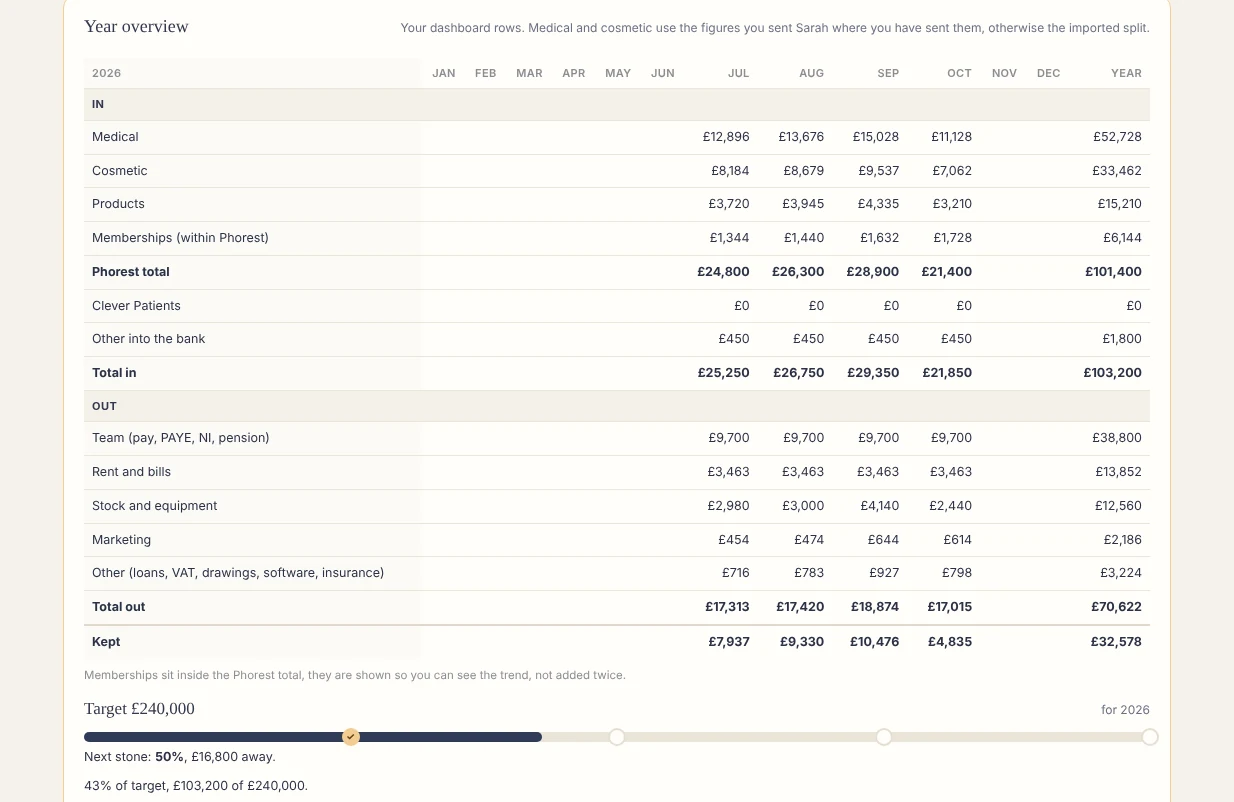Click Team year total £38,800
1234x802 pixels.
[1118, 438]
